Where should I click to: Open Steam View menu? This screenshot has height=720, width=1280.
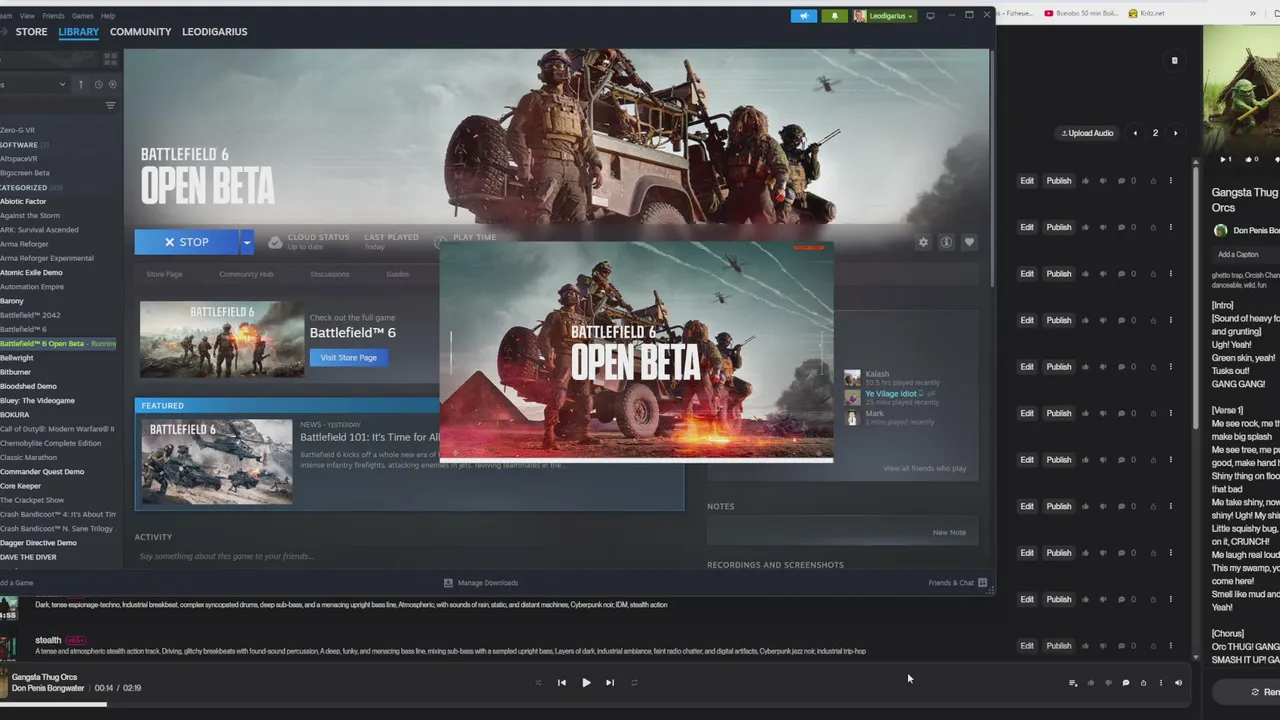27,16
